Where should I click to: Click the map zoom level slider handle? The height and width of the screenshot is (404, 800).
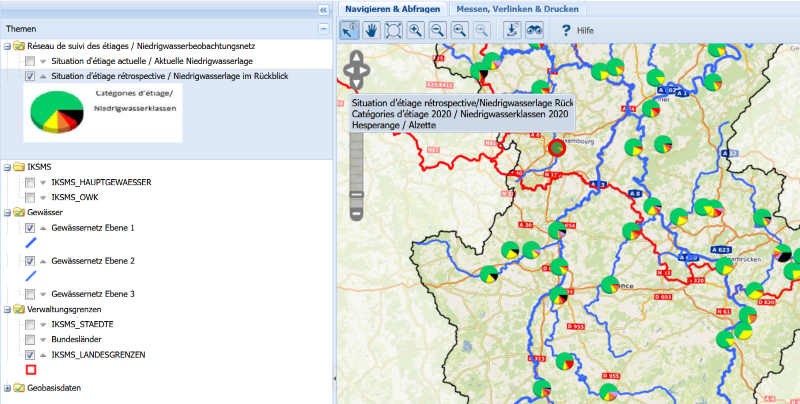pos(356,192)
